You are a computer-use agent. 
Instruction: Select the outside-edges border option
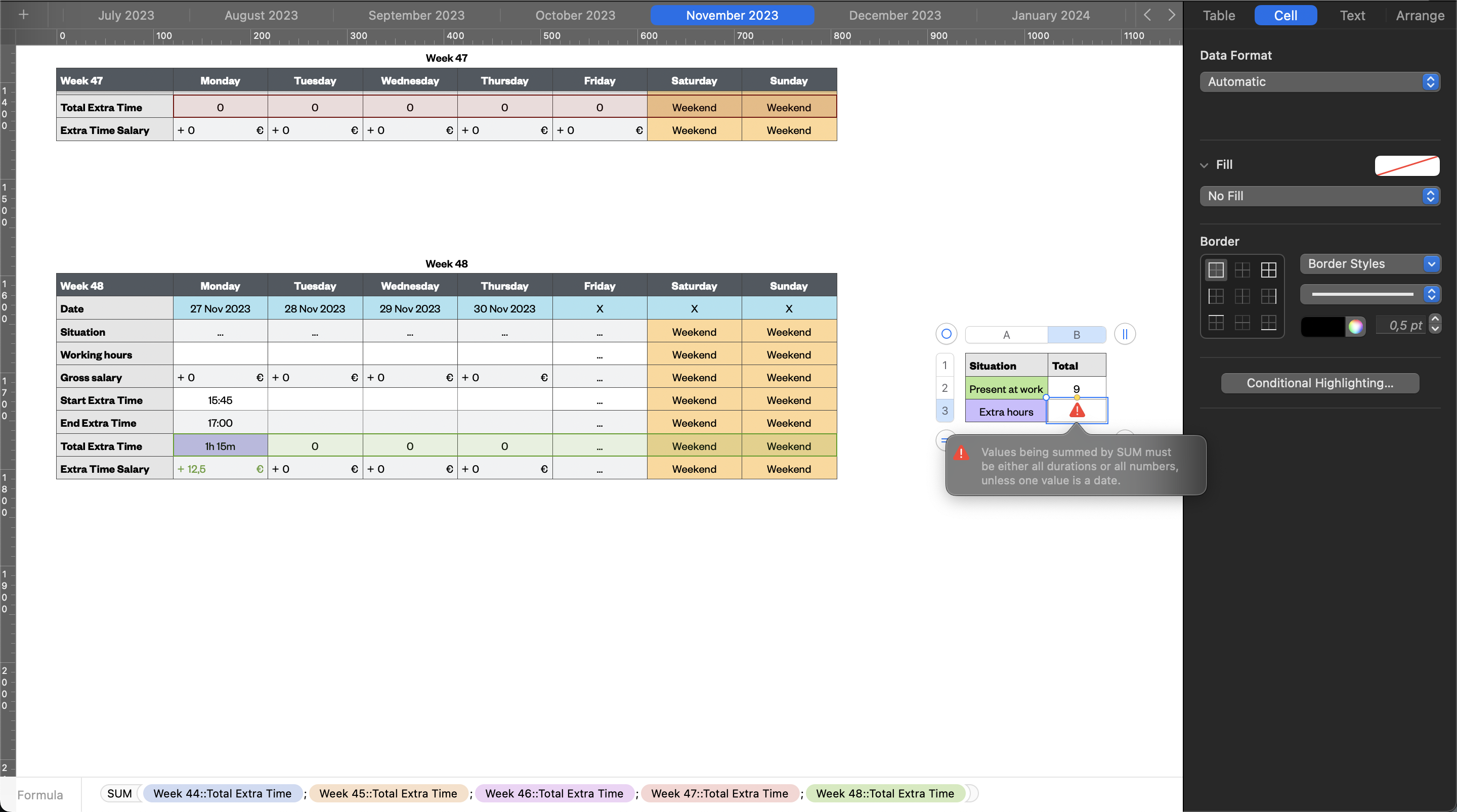click(x=1216, y=269)
